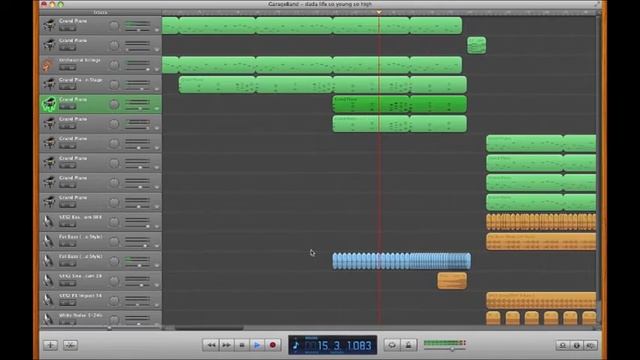Adjust pan knob on Grand Piano on Stage track

click(x=114, y=85)
